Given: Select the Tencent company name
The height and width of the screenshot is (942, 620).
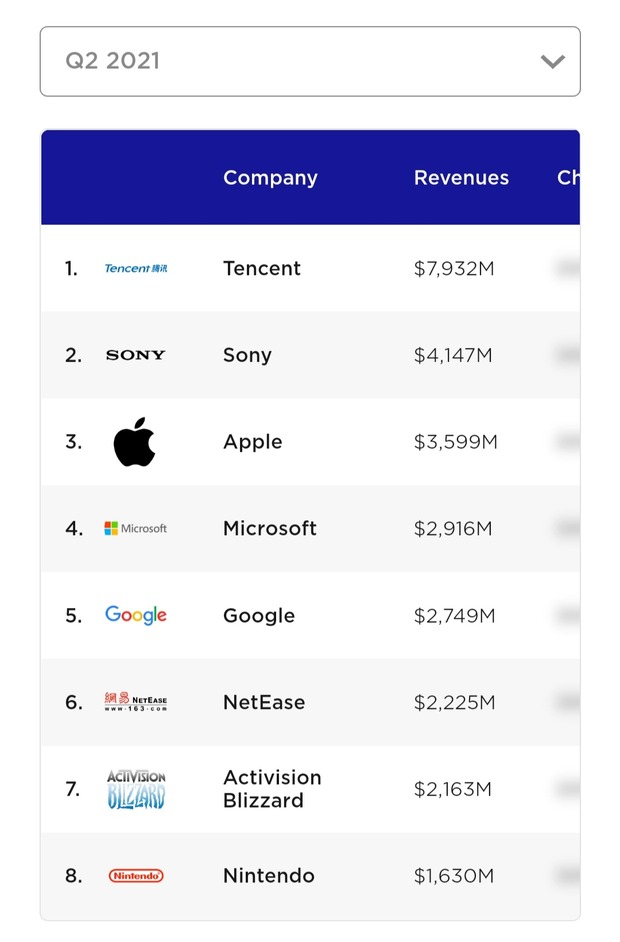Looking at the screenshot, I should [262, 268].
